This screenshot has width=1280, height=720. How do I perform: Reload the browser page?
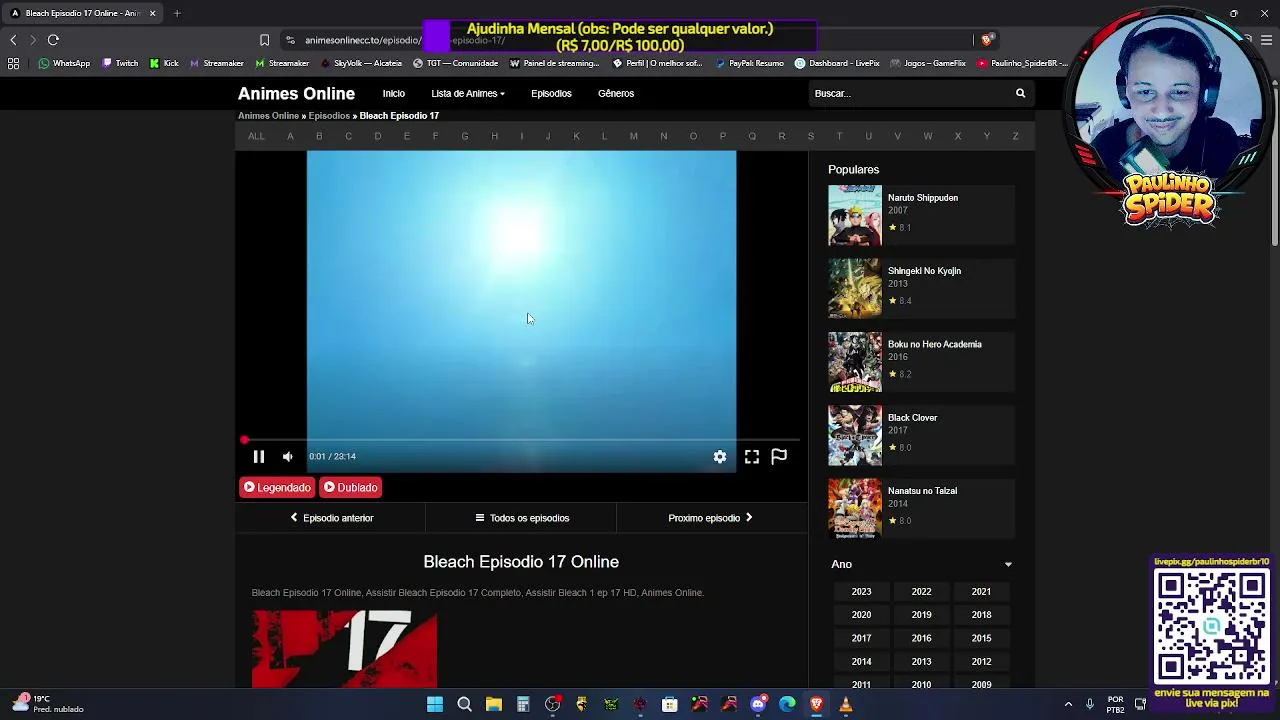53,40
